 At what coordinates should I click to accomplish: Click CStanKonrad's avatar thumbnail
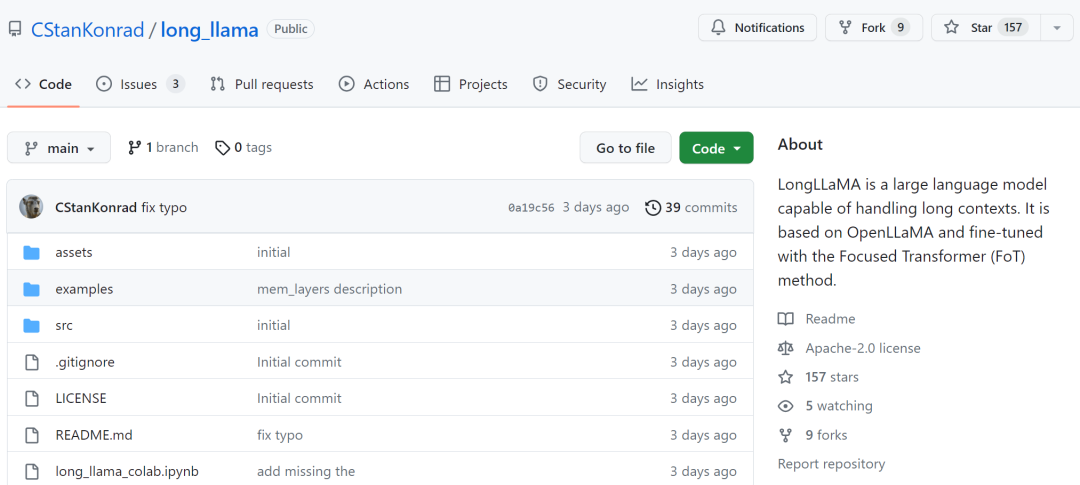pos(31,207)
